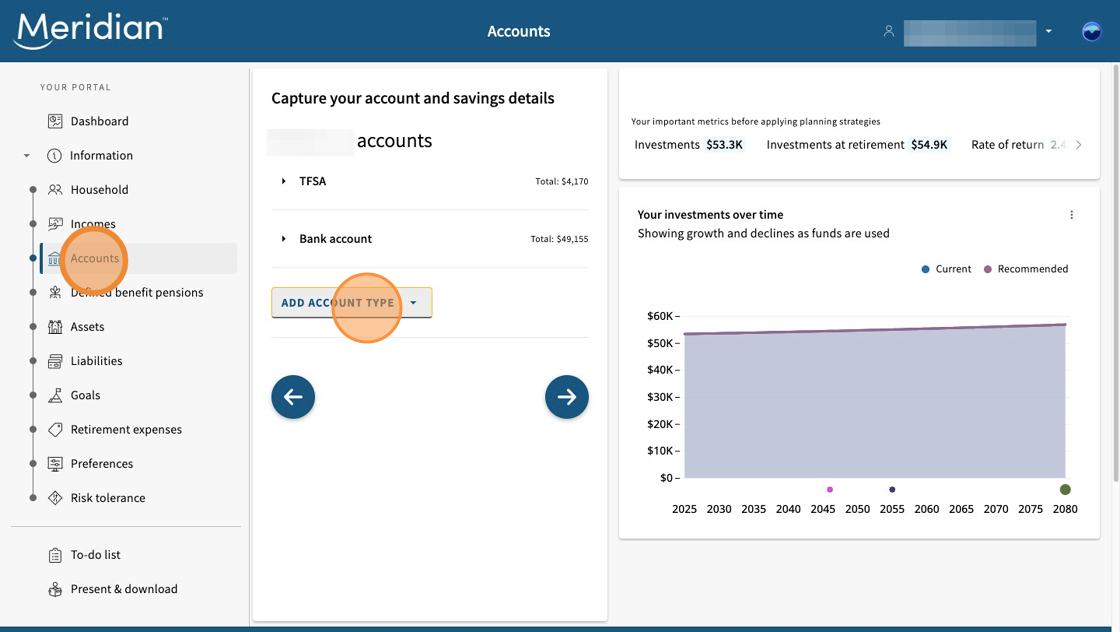
Task: Open the To-do list link
Action: pos(96,555)
